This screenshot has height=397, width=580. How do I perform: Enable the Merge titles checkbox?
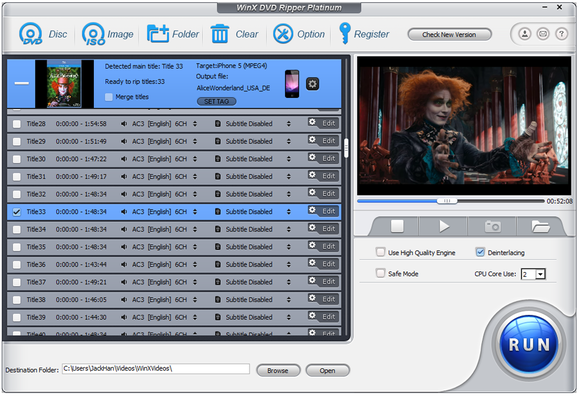click(109, 97)
